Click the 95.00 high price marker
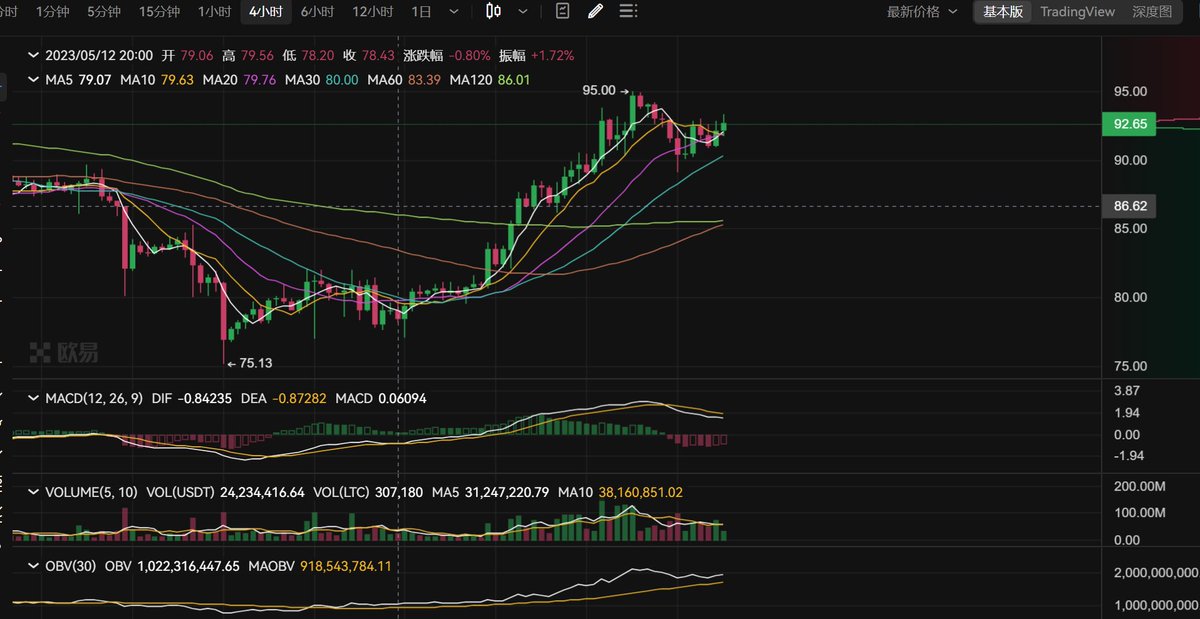This screenshot has height=619, width=1200. point(605,90)
